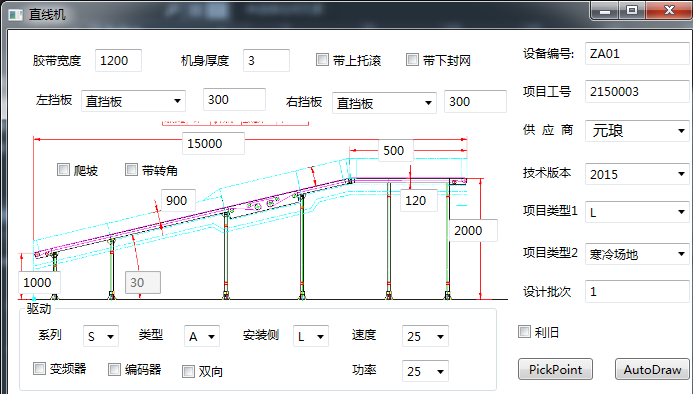693x394 pixels.
Task: Check the 利旧 option
Action: click(x=525, y=332)
